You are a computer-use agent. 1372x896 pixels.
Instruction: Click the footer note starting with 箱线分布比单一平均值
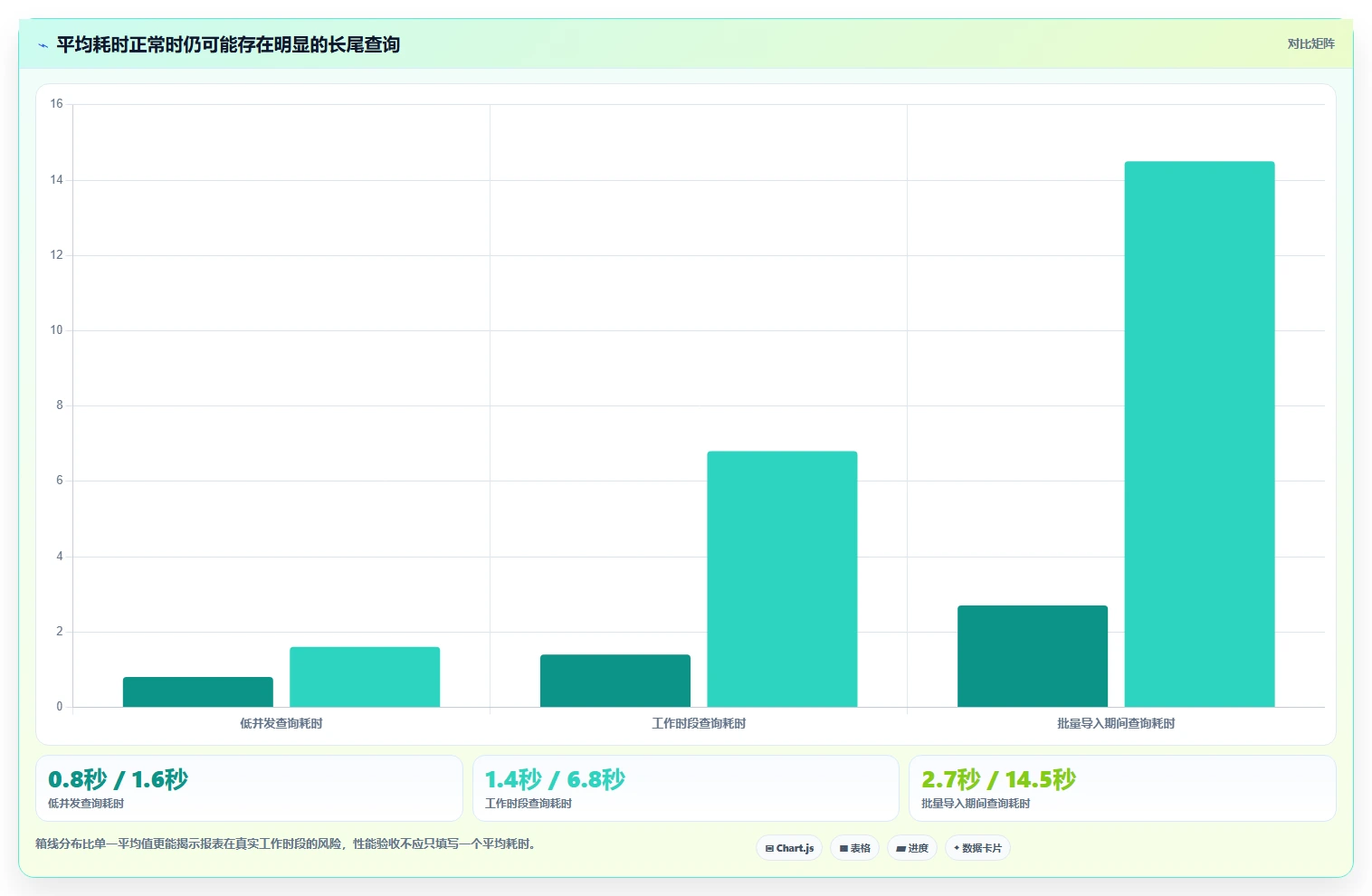coord(287,844)
